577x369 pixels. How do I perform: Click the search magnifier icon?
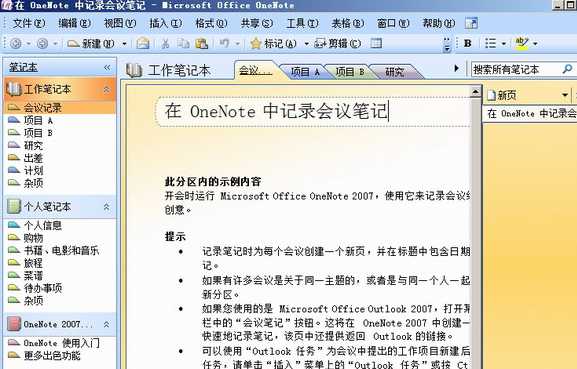click(x=567, y=68)
